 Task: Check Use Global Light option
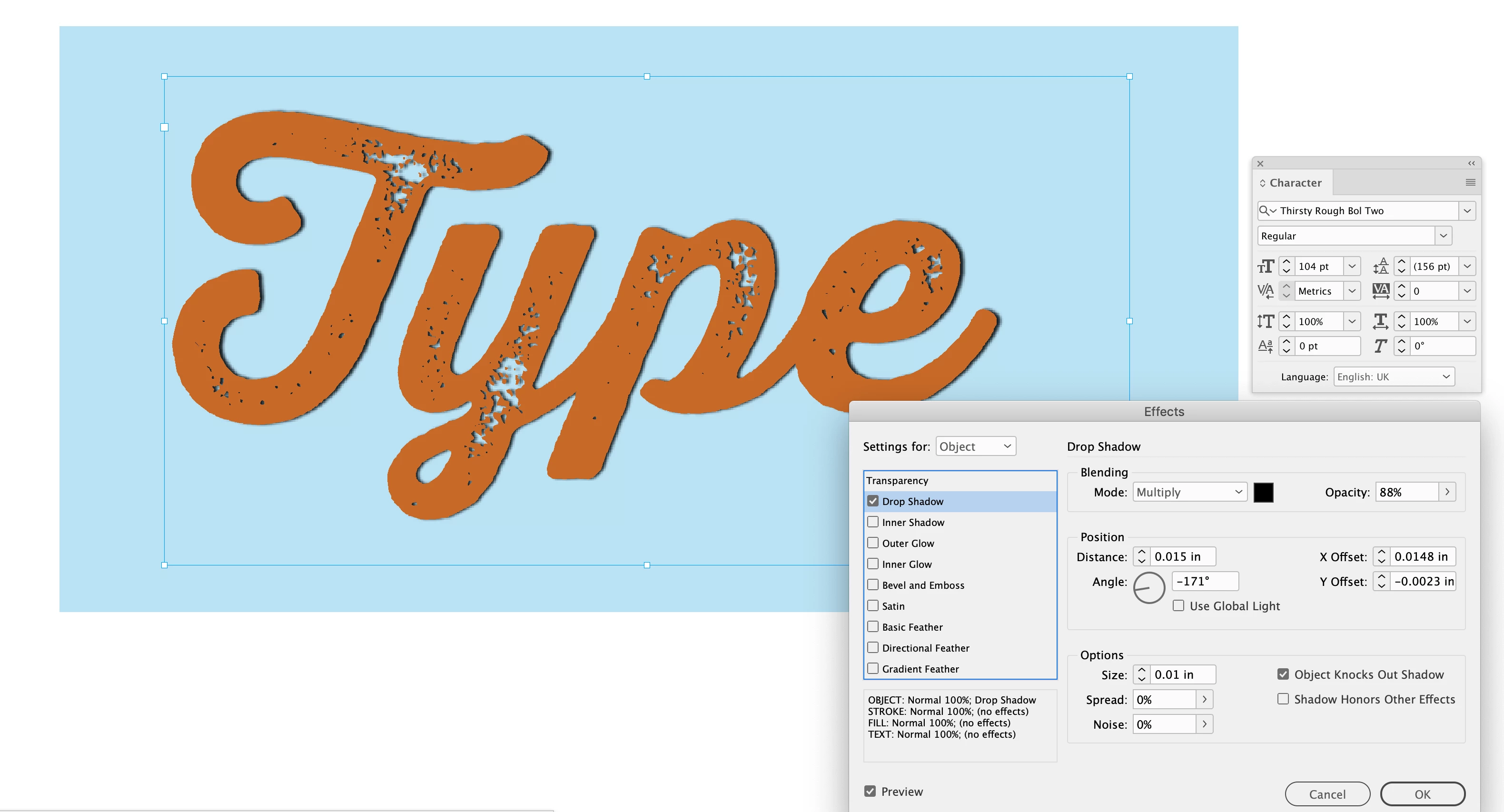1179,606
